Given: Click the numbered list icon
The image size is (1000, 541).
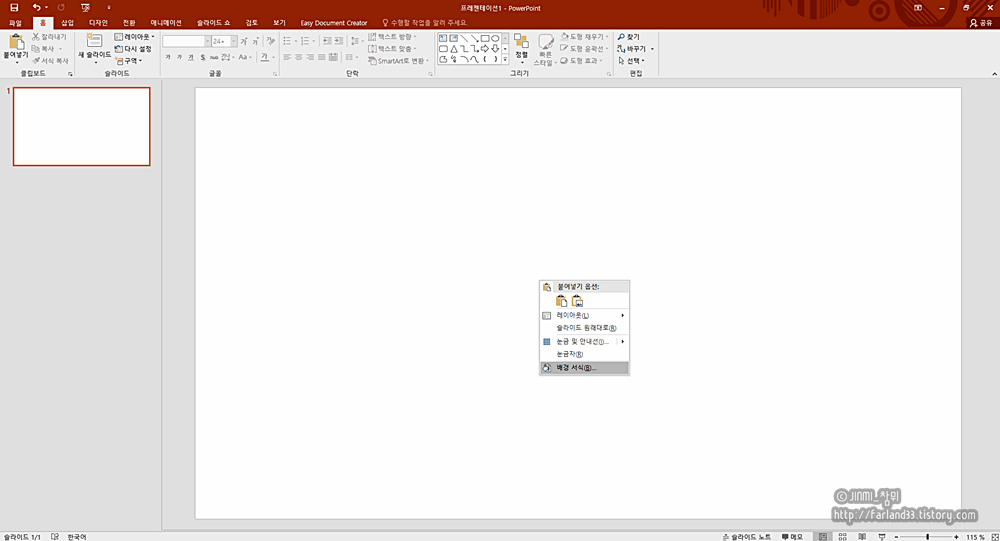Looking at the screenshot, I should click(306, 41).
